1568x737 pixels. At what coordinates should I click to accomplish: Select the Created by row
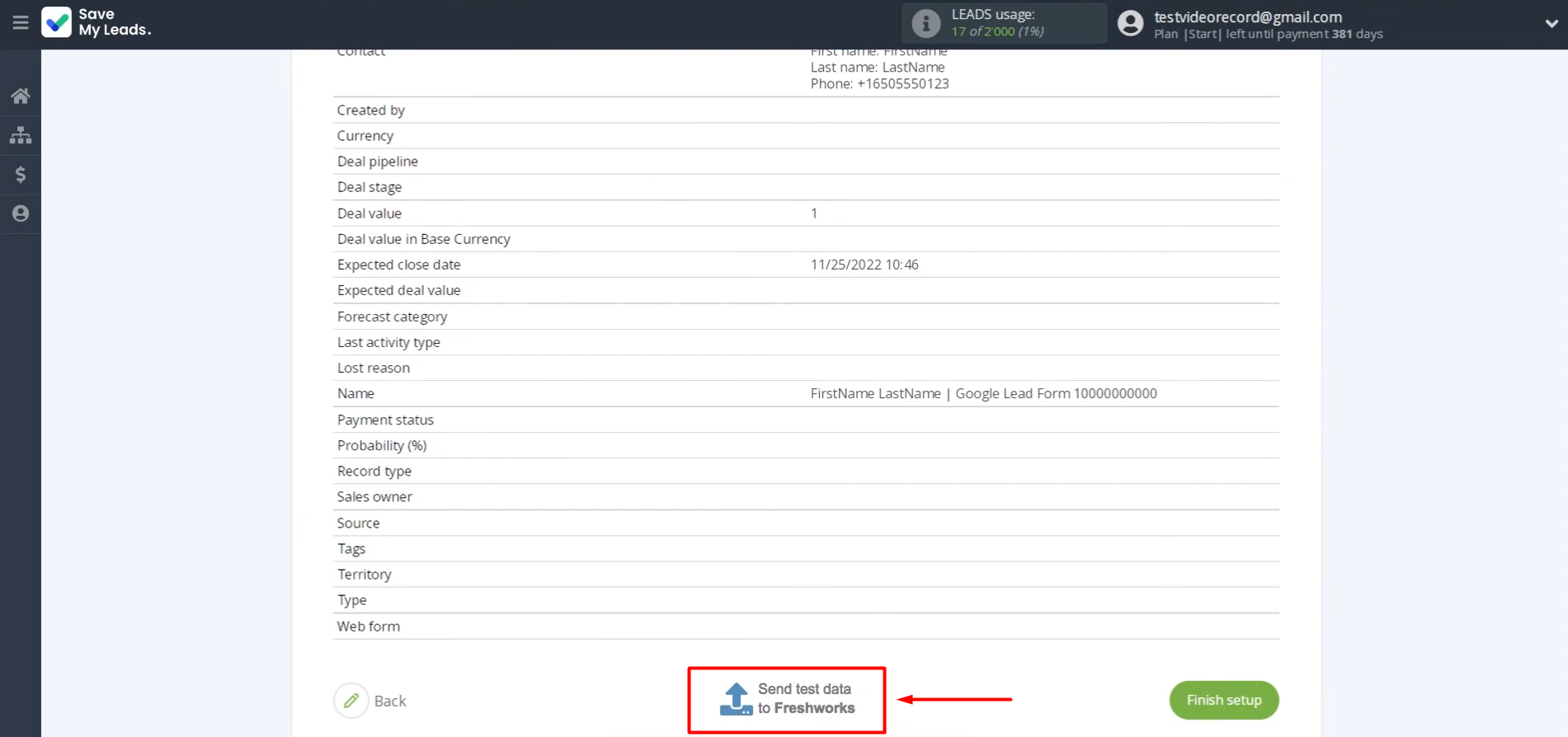tap(806, 110)
